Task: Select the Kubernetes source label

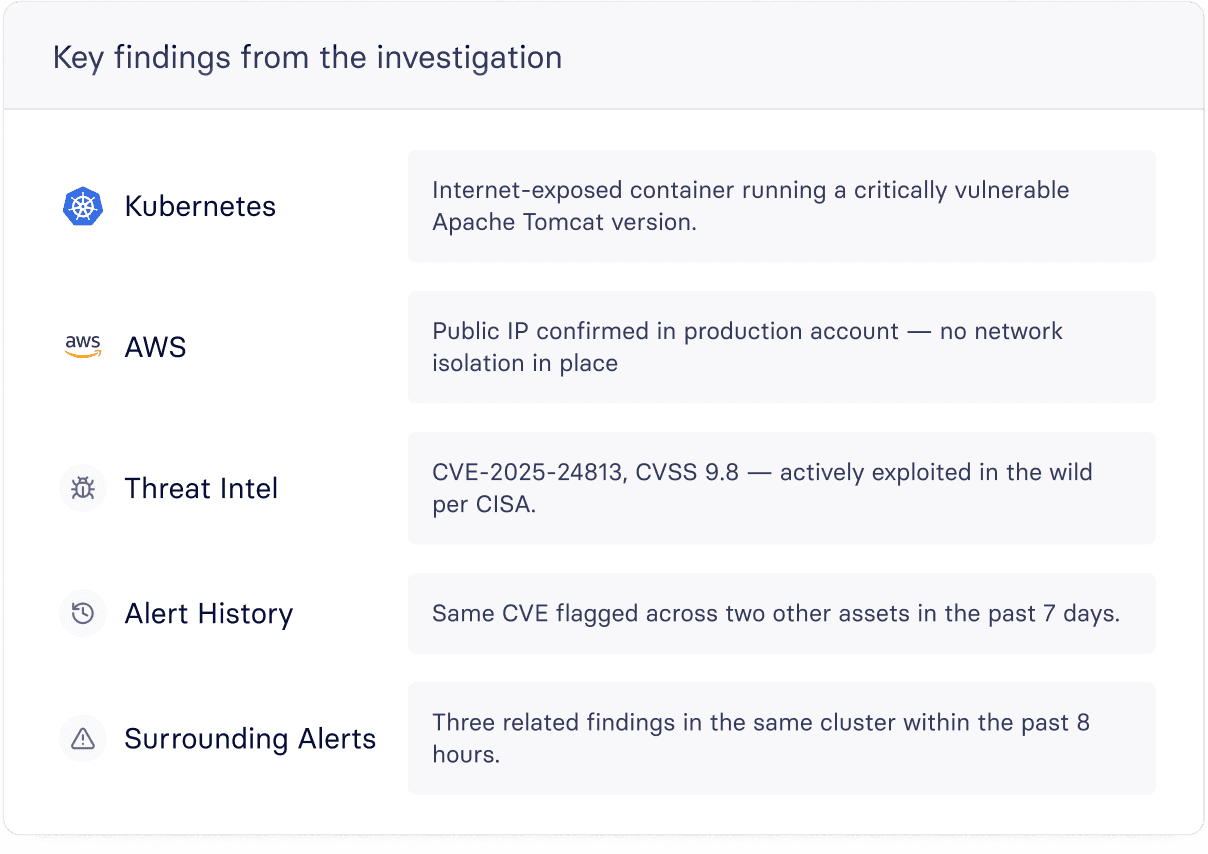Action: 200,206
